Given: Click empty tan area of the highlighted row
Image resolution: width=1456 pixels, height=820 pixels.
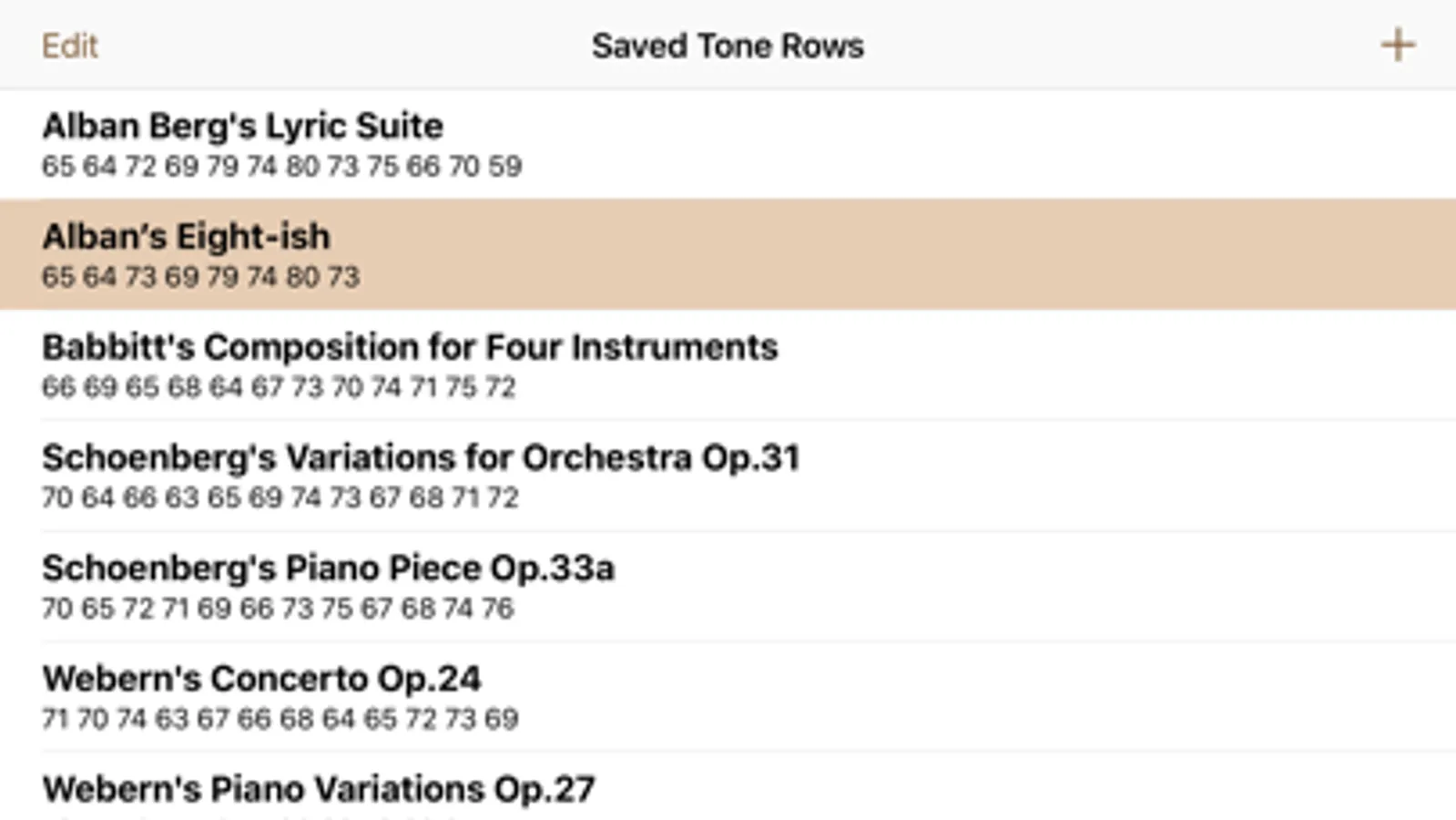Looking at the screenshot, I should tap(911, 255).
